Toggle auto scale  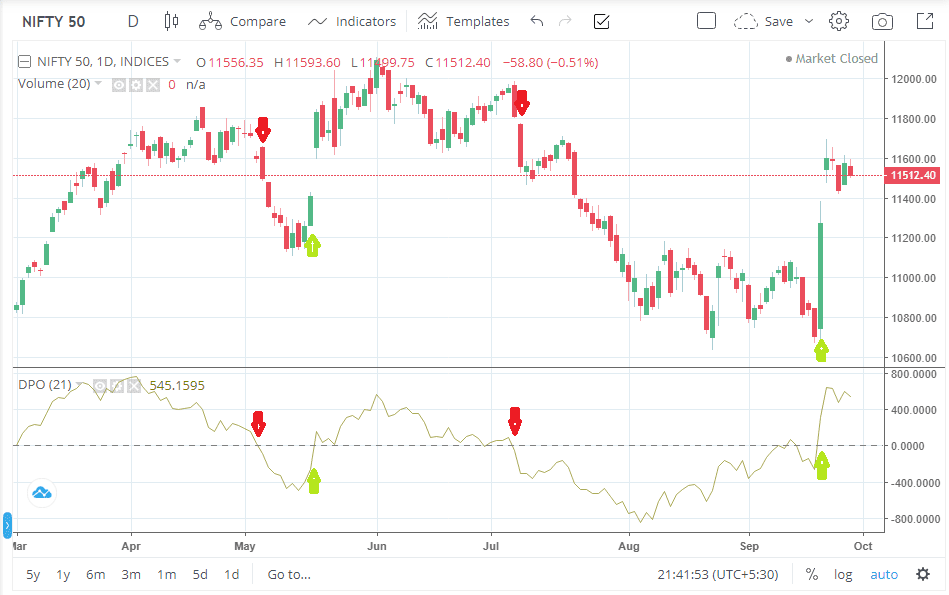884,574
